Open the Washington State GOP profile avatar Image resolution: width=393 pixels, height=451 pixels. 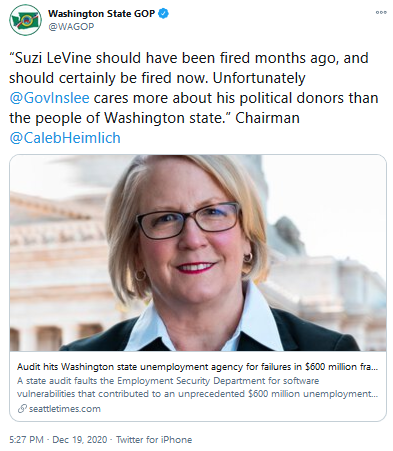click(x=26, y=20)
